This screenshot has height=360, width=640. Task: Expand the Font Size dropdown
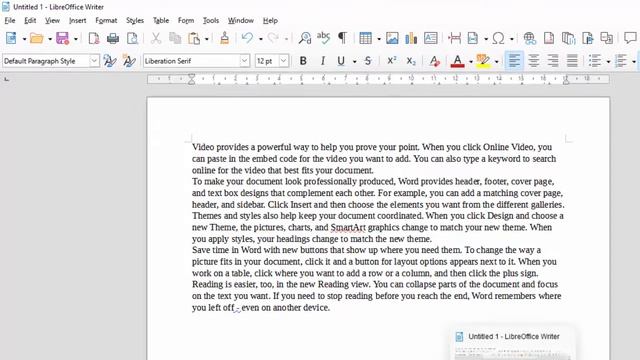(x=284, y=61)
